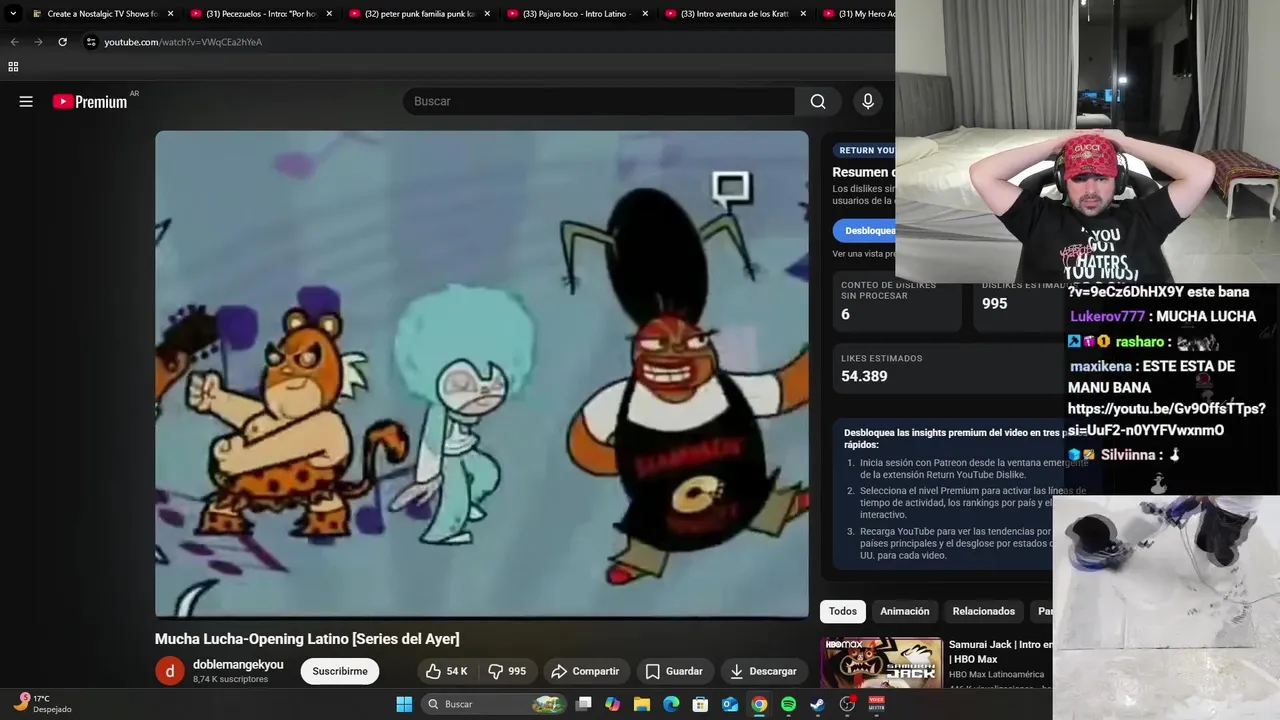The height and width of the screenshot is (720, 1280).
Task: Click the Likes estimados value 54.389
Action: pyautogui.click(x=864, y=376)
